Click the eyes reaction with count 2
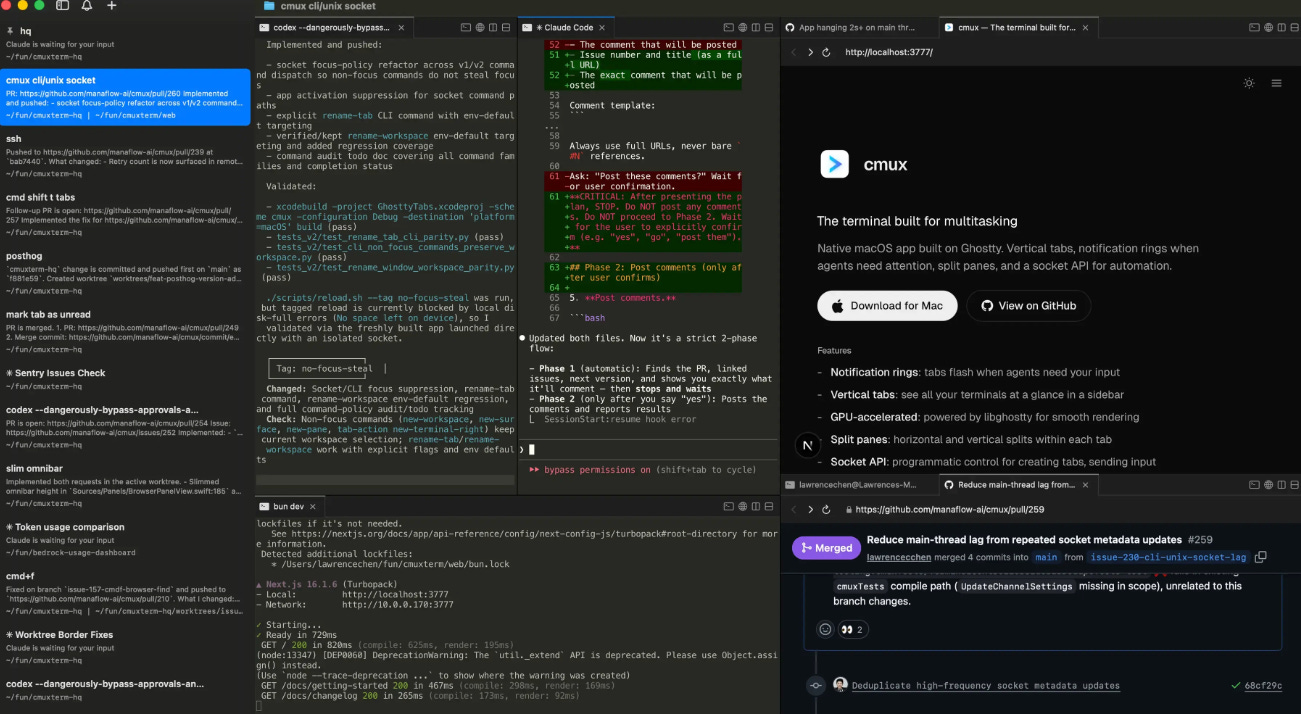 [x=853, y=629]
